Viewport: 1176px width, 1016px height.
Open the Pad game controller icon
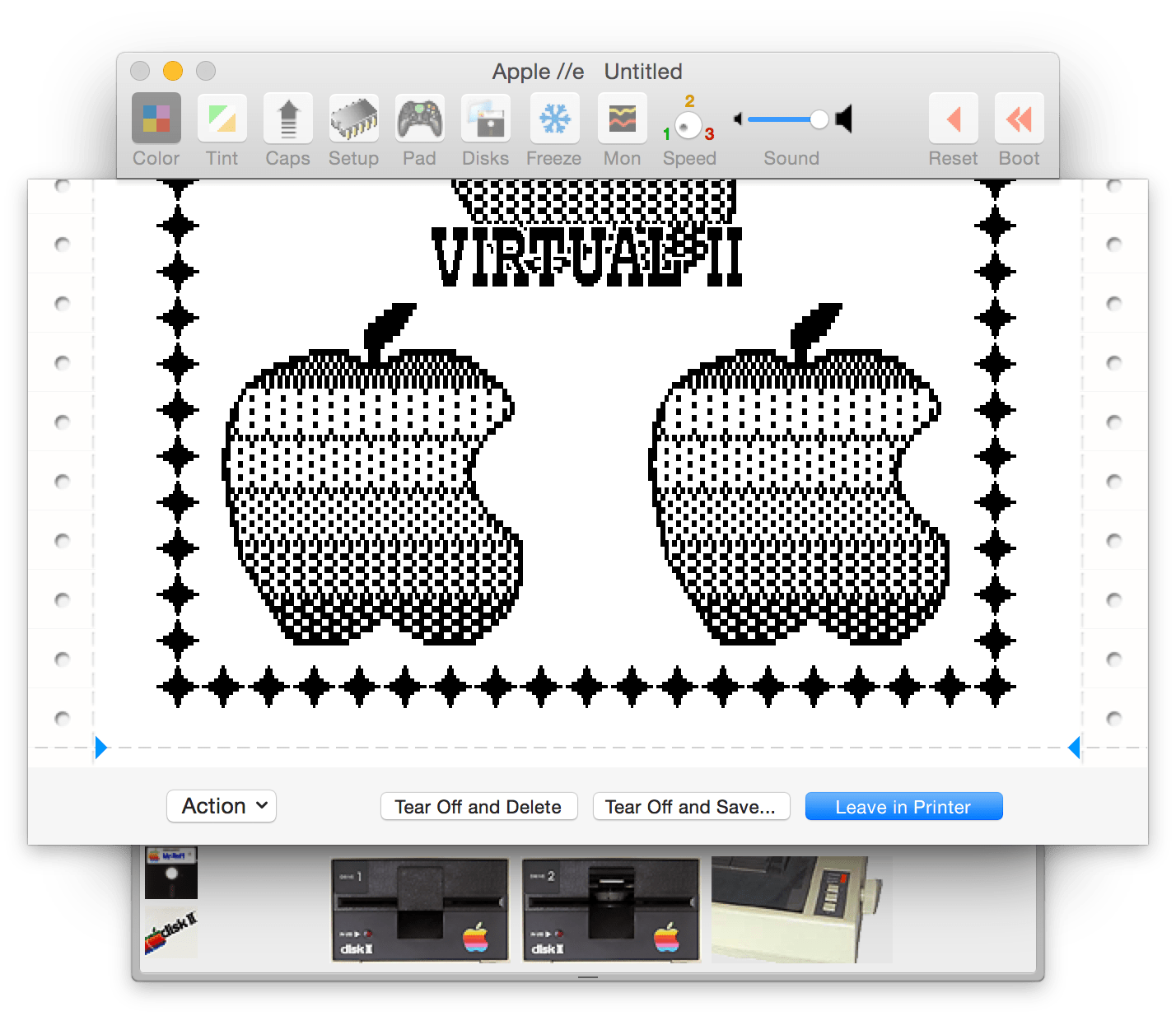click(420, 119)
